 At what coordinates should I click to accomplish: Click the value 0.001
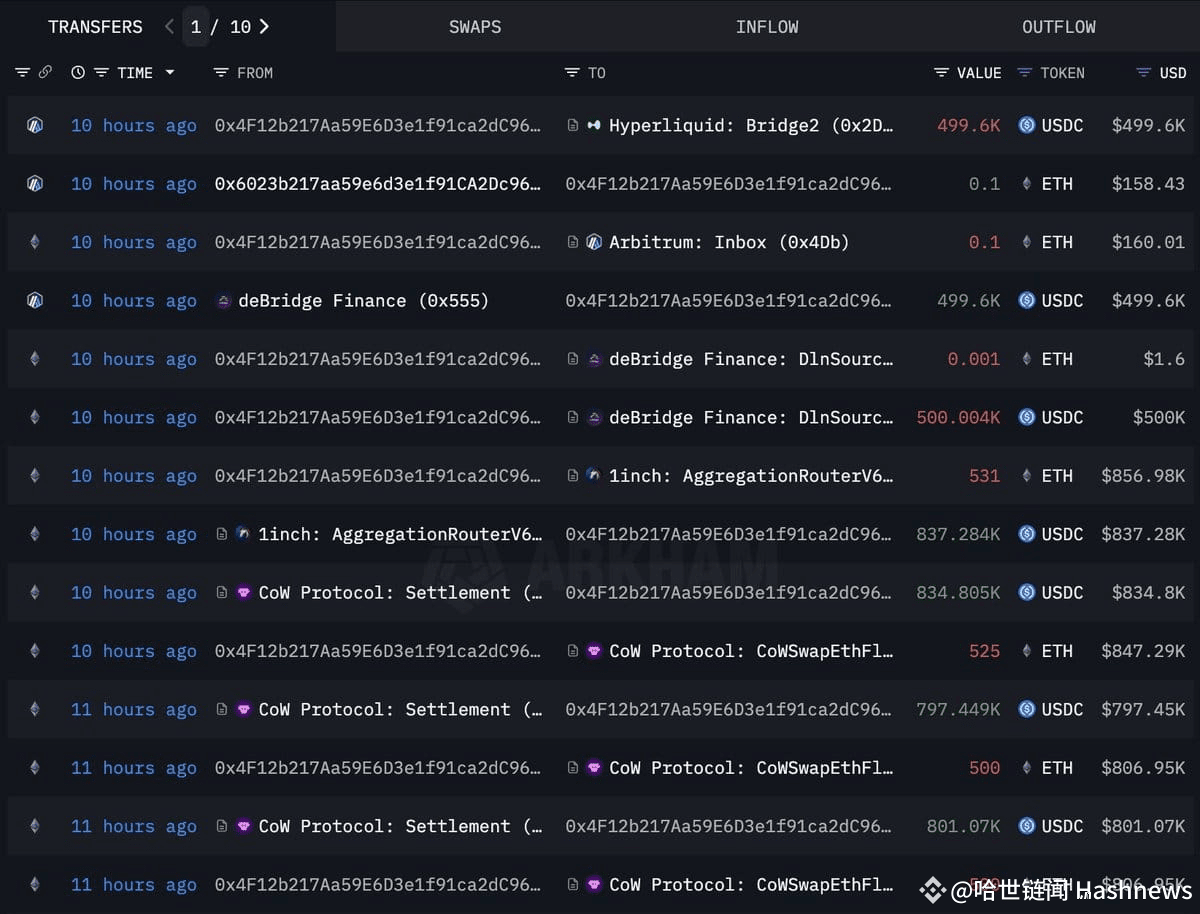974,359
